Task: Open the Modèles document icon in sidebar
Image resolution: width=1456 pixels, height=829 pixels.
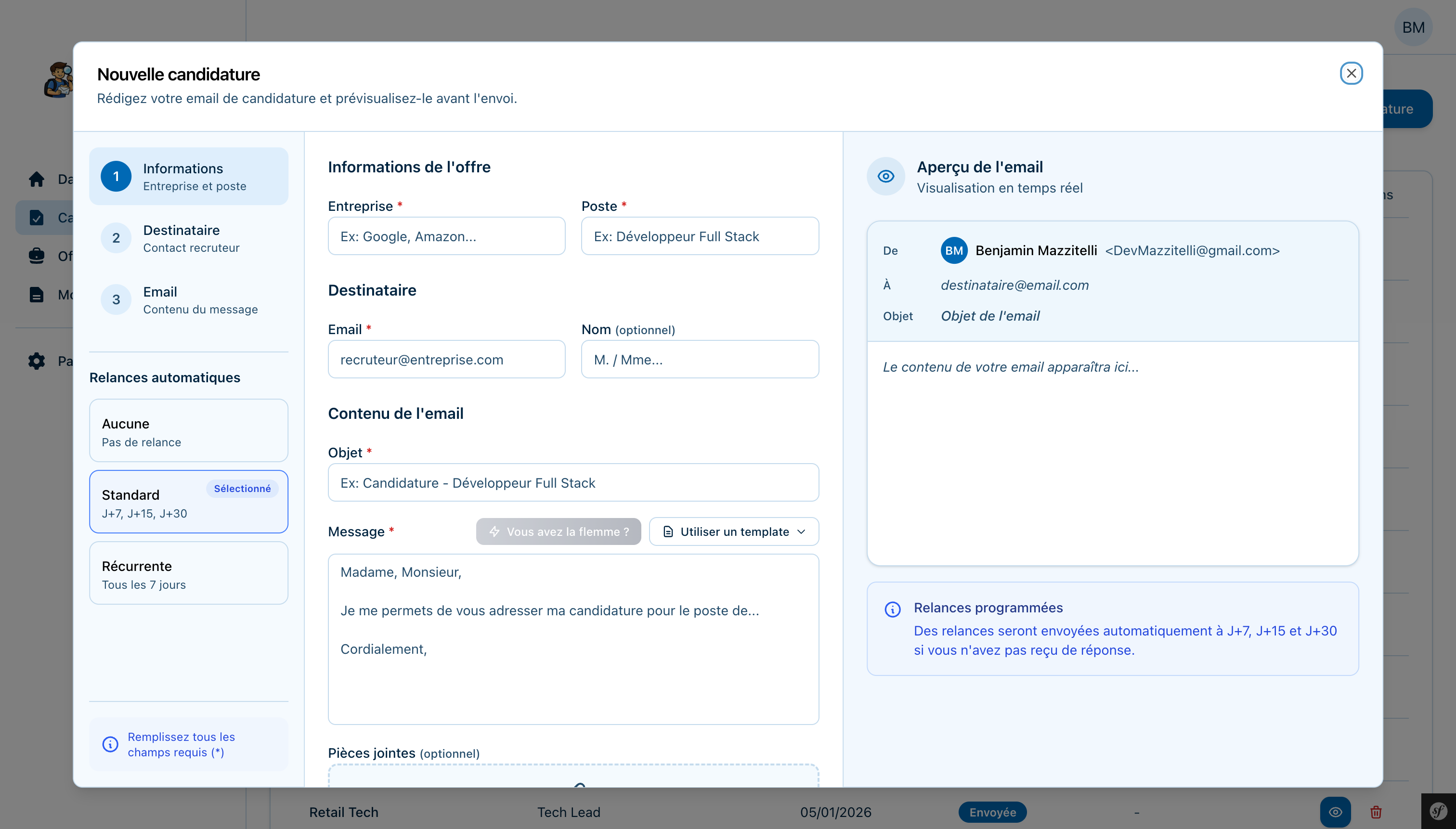Action: (37, 294)
